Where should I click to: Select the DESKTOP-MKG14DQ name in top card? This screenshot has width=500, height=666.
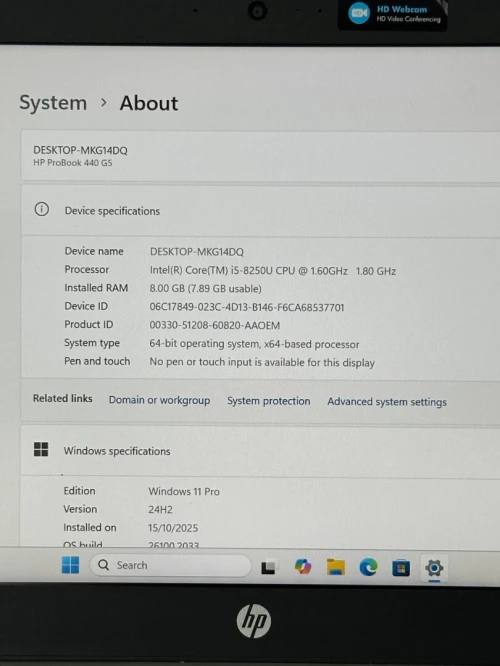(80, 150)
